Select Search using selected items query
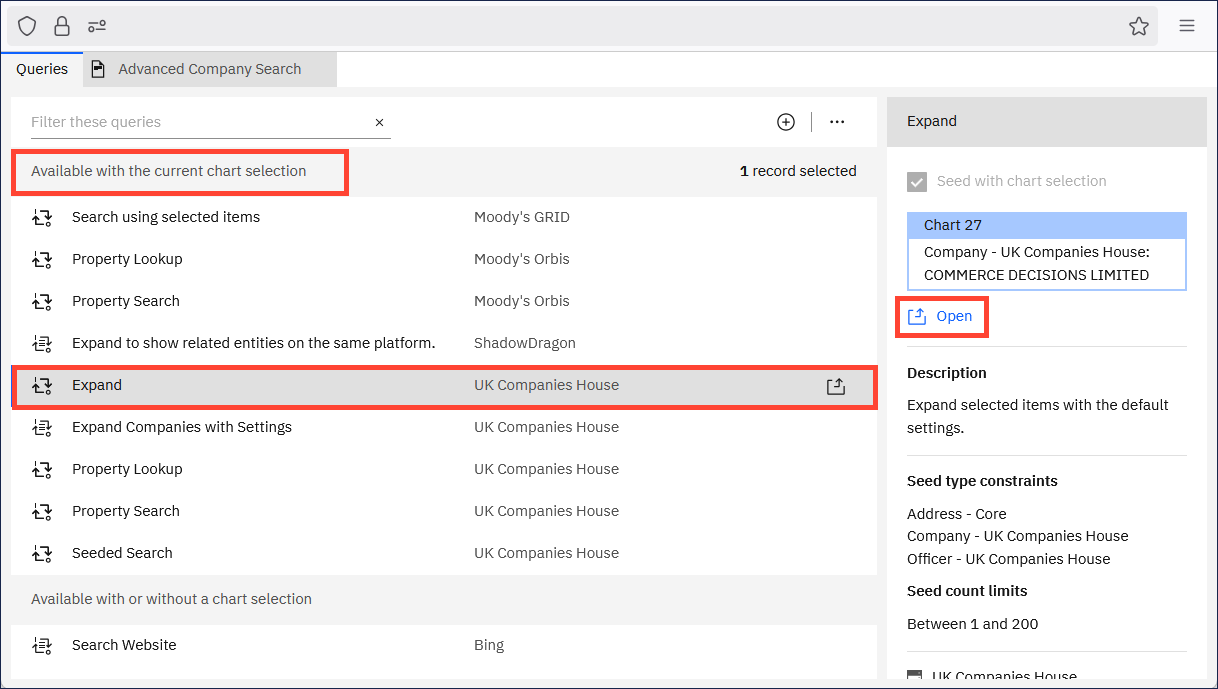The width and height of the screenshot is (1218, 689). 444,217
